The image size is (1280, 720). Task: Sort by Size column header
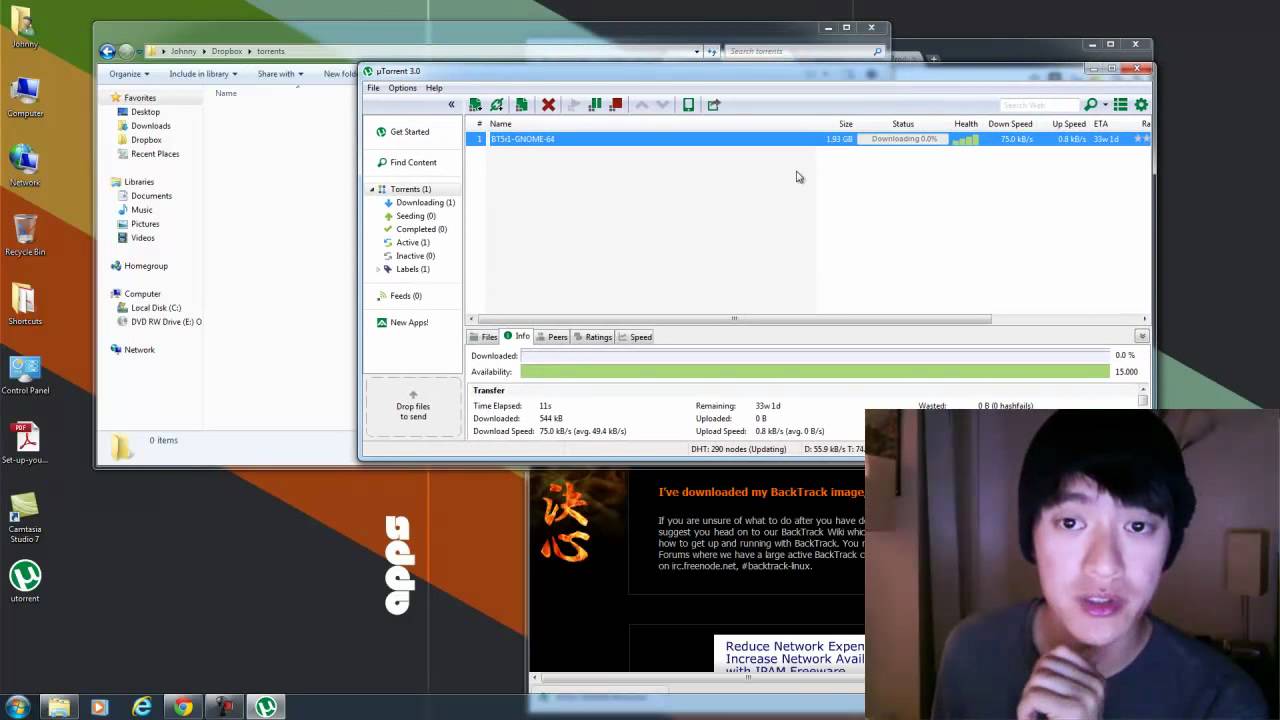point(846,124)
